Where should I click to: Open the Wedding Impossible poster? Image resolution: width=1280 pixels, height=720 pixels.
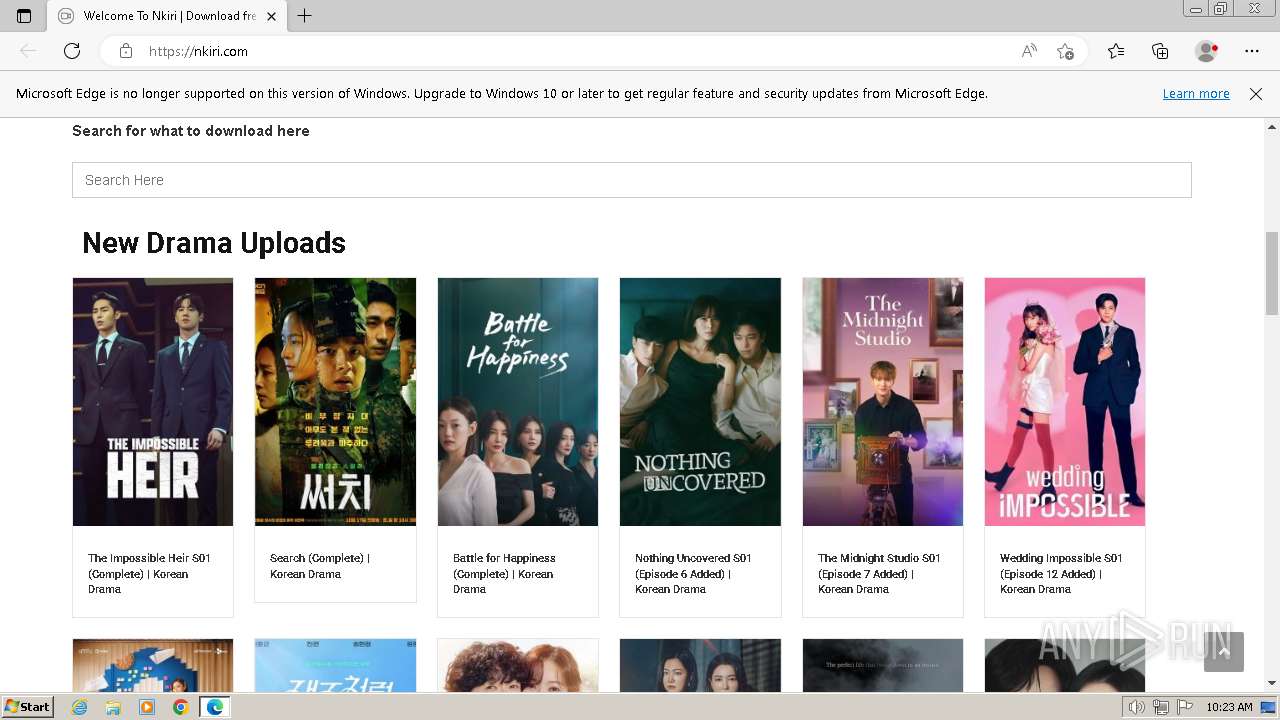click(1065, 402)
